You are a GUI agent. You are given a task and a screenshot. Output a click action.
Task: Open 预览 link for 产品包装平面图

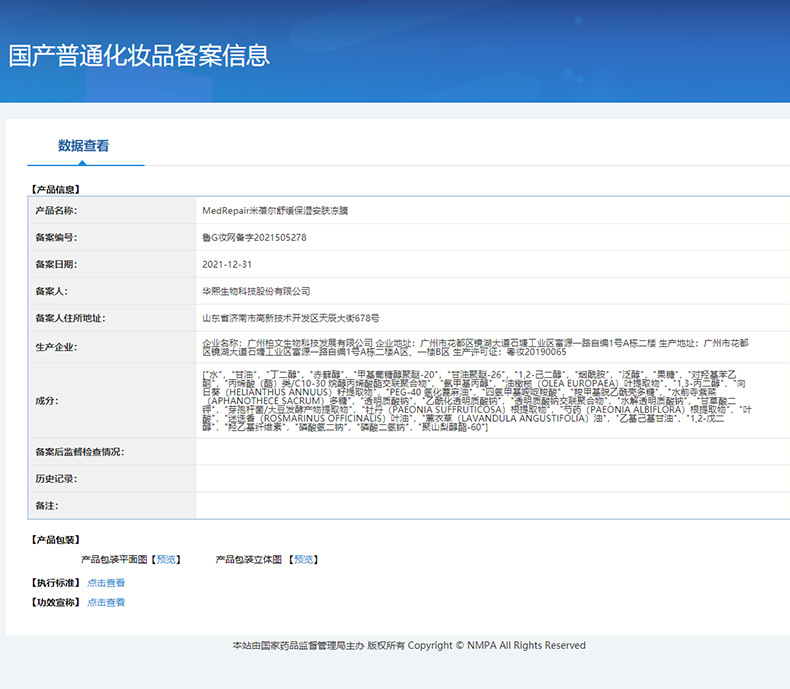[166, 559]
